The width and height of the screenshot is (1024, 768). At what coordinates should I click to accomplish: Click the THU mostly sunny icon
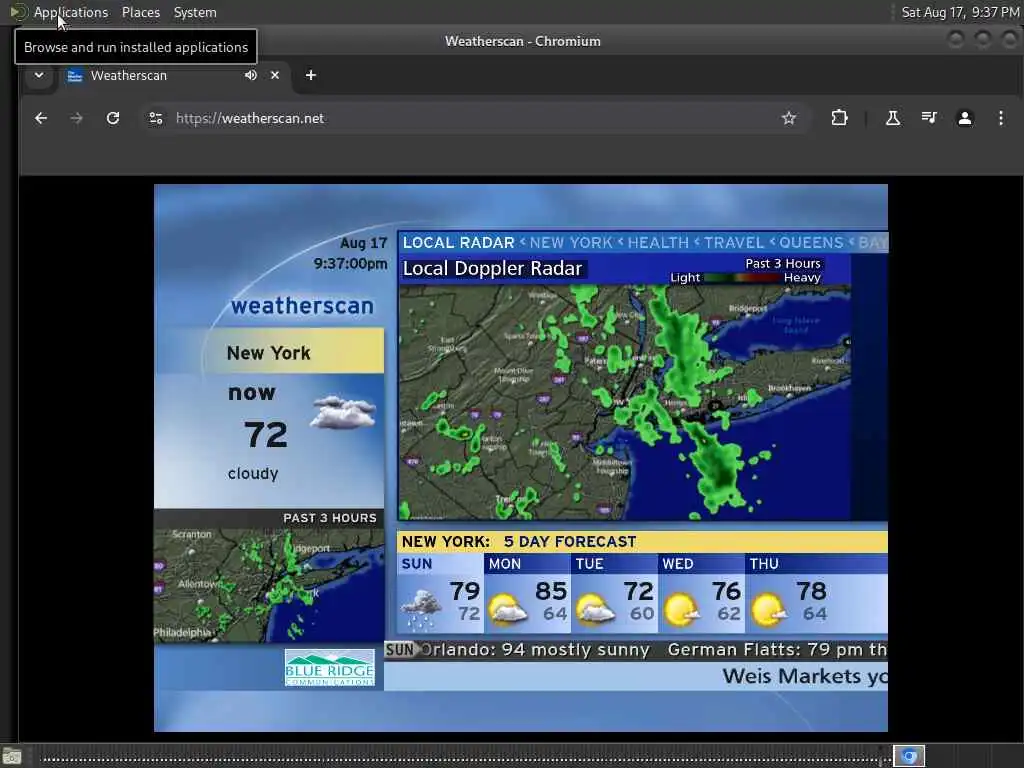coord(769,610)
